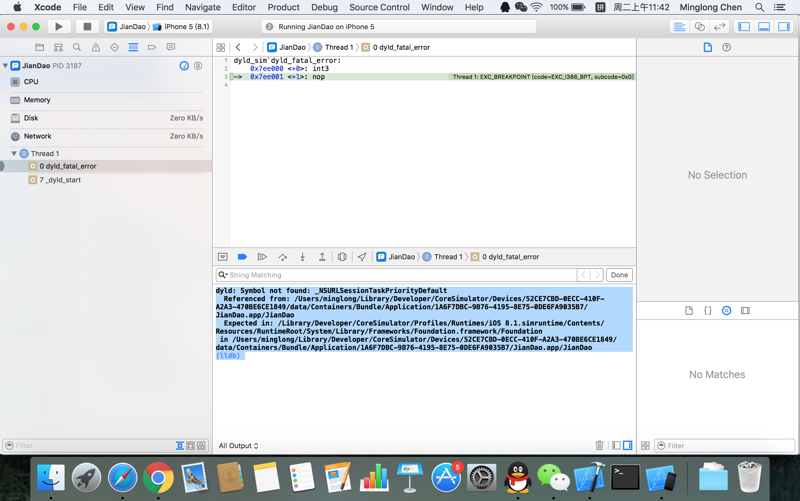Toggle the Debug area visibility
The height and width of the screenshot is (501, 800).
[x=764, y=27]
